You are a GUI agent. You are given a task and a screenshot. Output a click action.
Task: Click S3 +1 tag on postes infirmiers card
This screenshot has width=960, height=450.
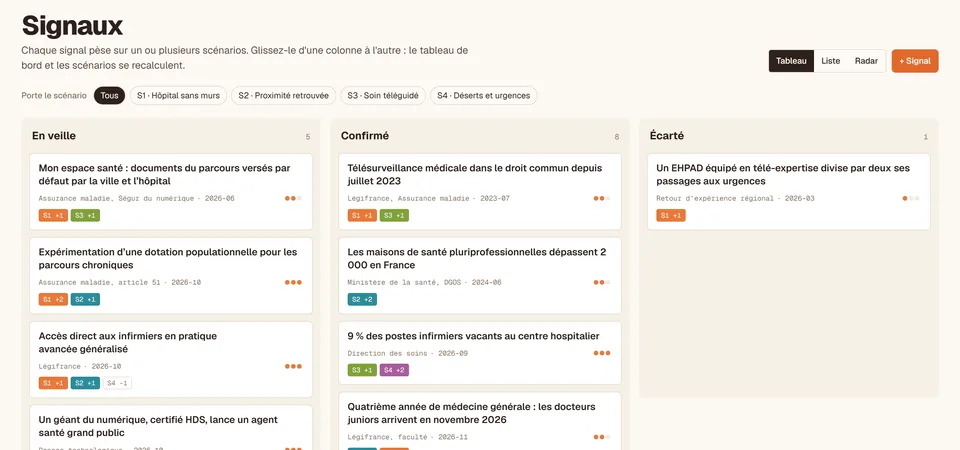coord(362,370)
